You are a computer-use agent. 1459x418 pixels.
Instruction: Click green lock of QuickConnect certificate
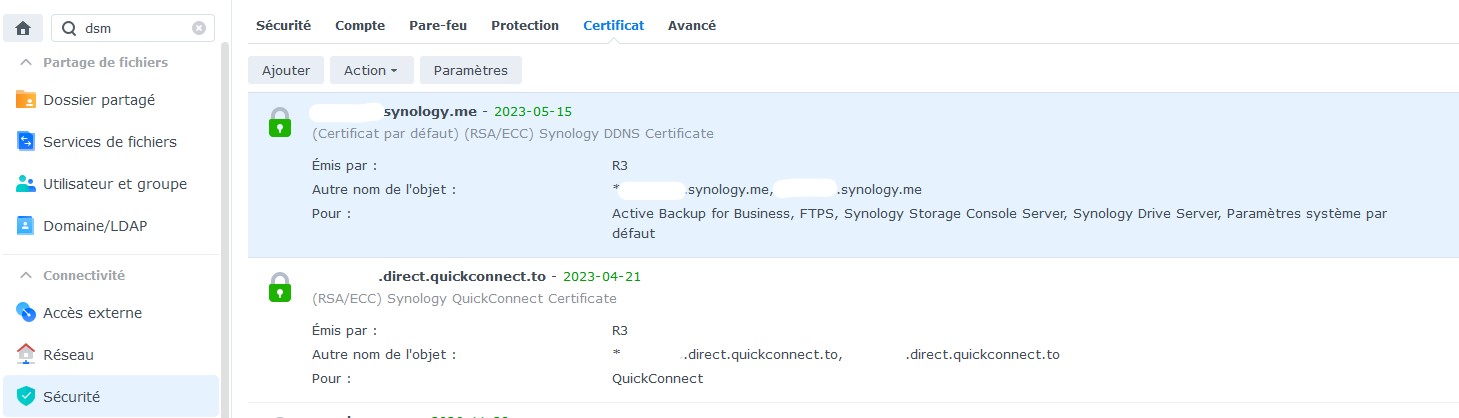point(280,287)
